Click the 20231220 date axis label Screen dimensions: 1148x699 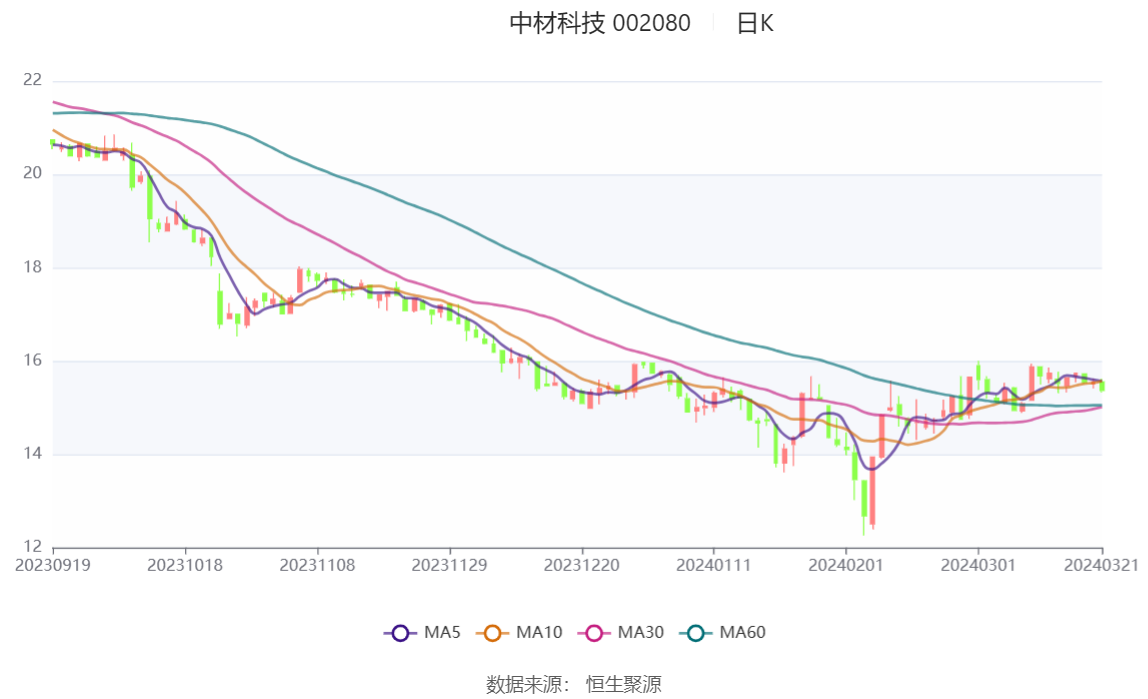point(581,565)
